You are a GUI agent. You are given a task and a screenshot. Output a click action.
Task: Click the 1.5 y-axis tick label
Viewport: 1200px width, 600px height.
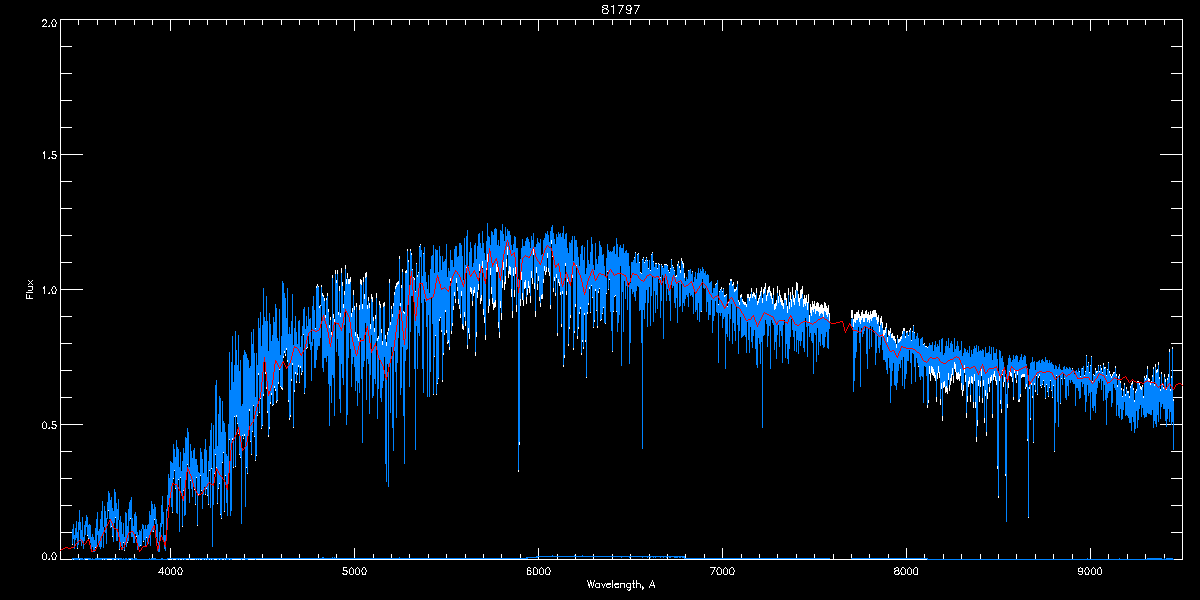click(x=48, y=156)
